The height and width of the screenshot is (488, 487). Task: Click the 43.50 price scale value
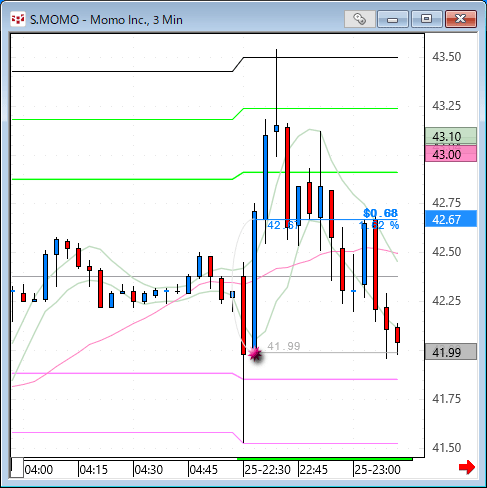click(x=447, y=57)
